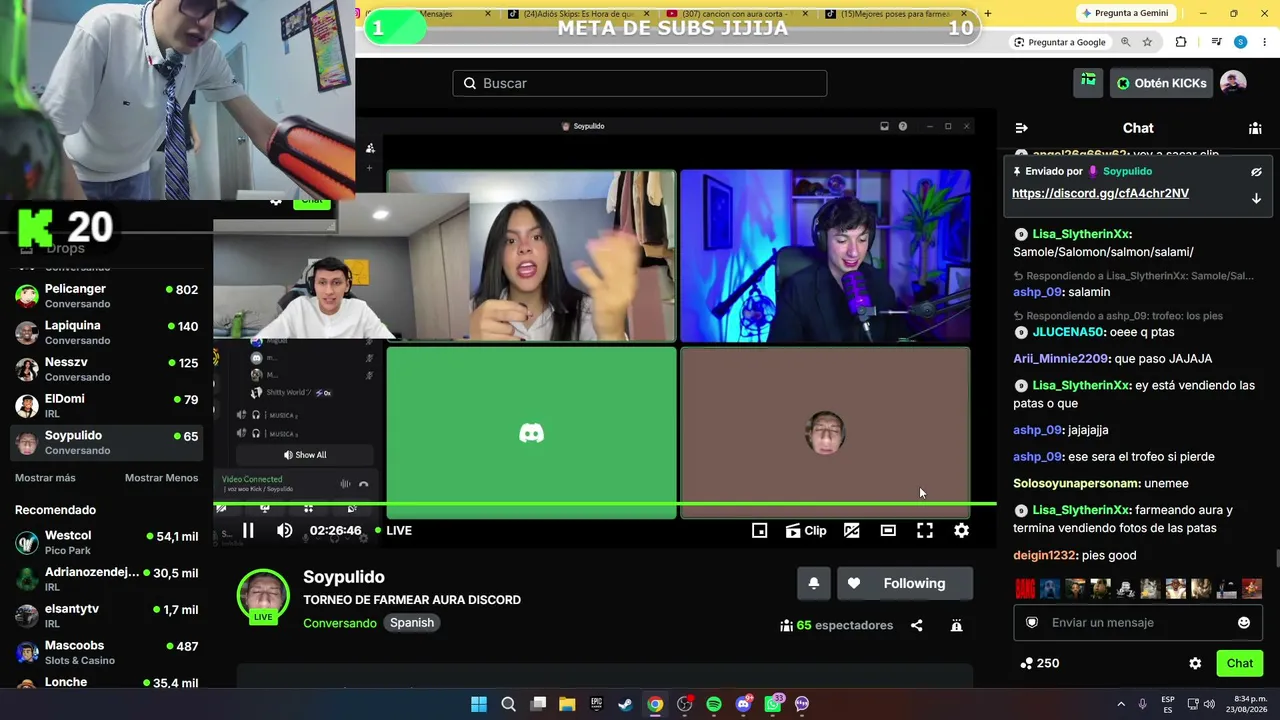The image size is (1280, 720).
Task: Open Chrome zoom magnifier icon
Action: [1126, 42]
